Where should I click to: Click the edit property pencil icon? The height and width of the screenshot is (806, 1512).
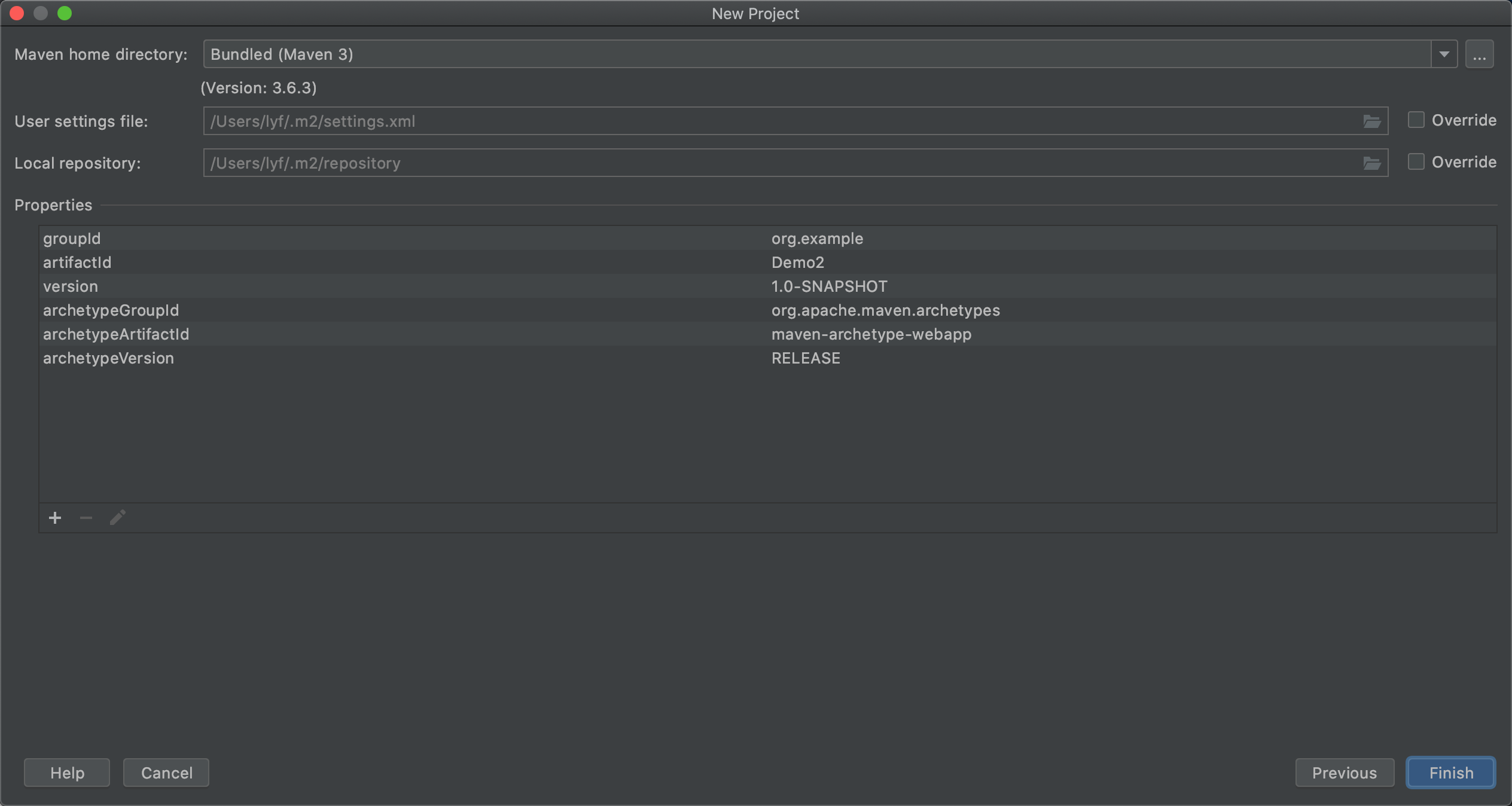pos(118,518)
